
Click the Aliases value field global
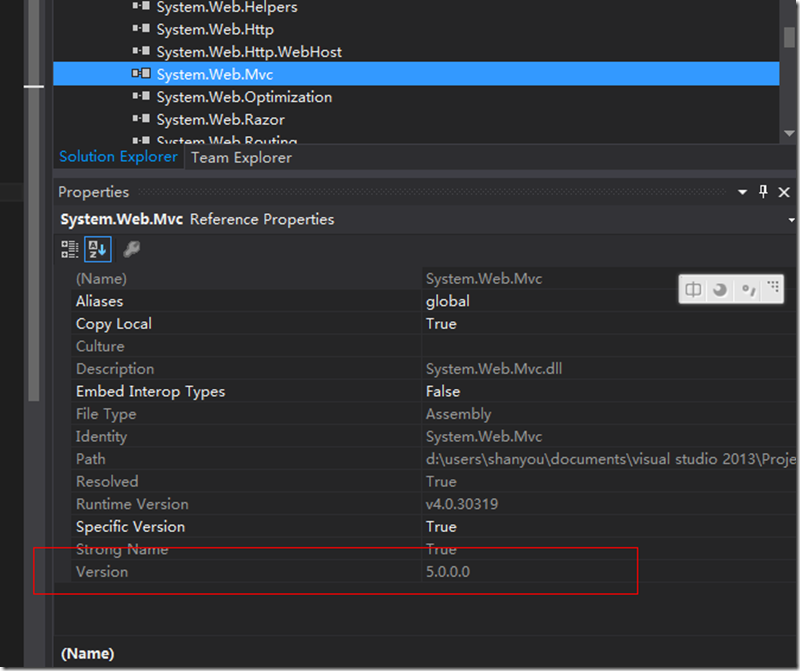pyautogui.click(x=448, y=301)
